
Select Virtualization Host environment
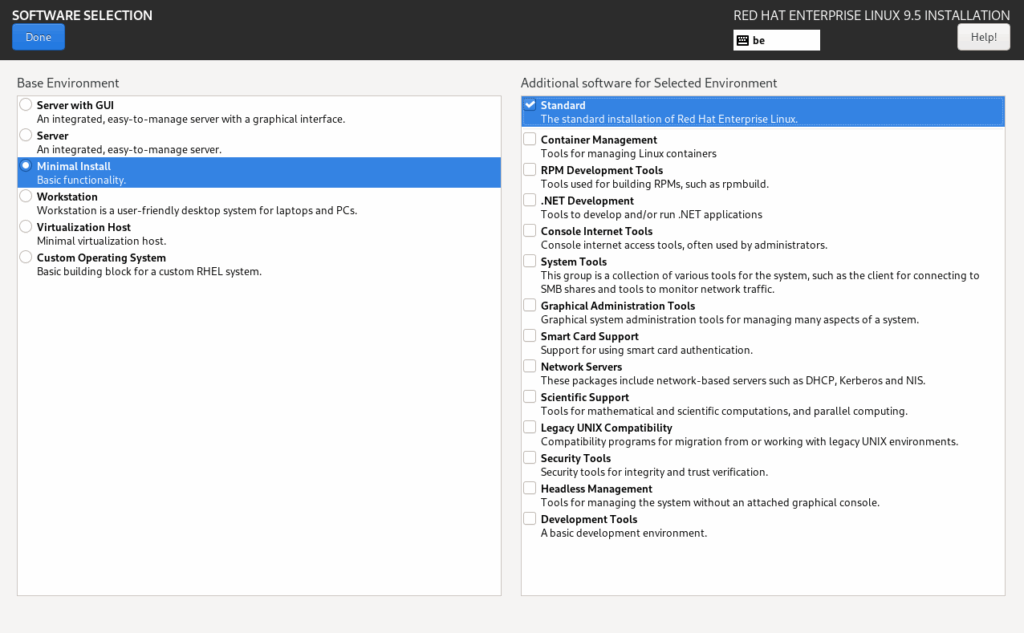pyautogui.click(x=26, y=227)
